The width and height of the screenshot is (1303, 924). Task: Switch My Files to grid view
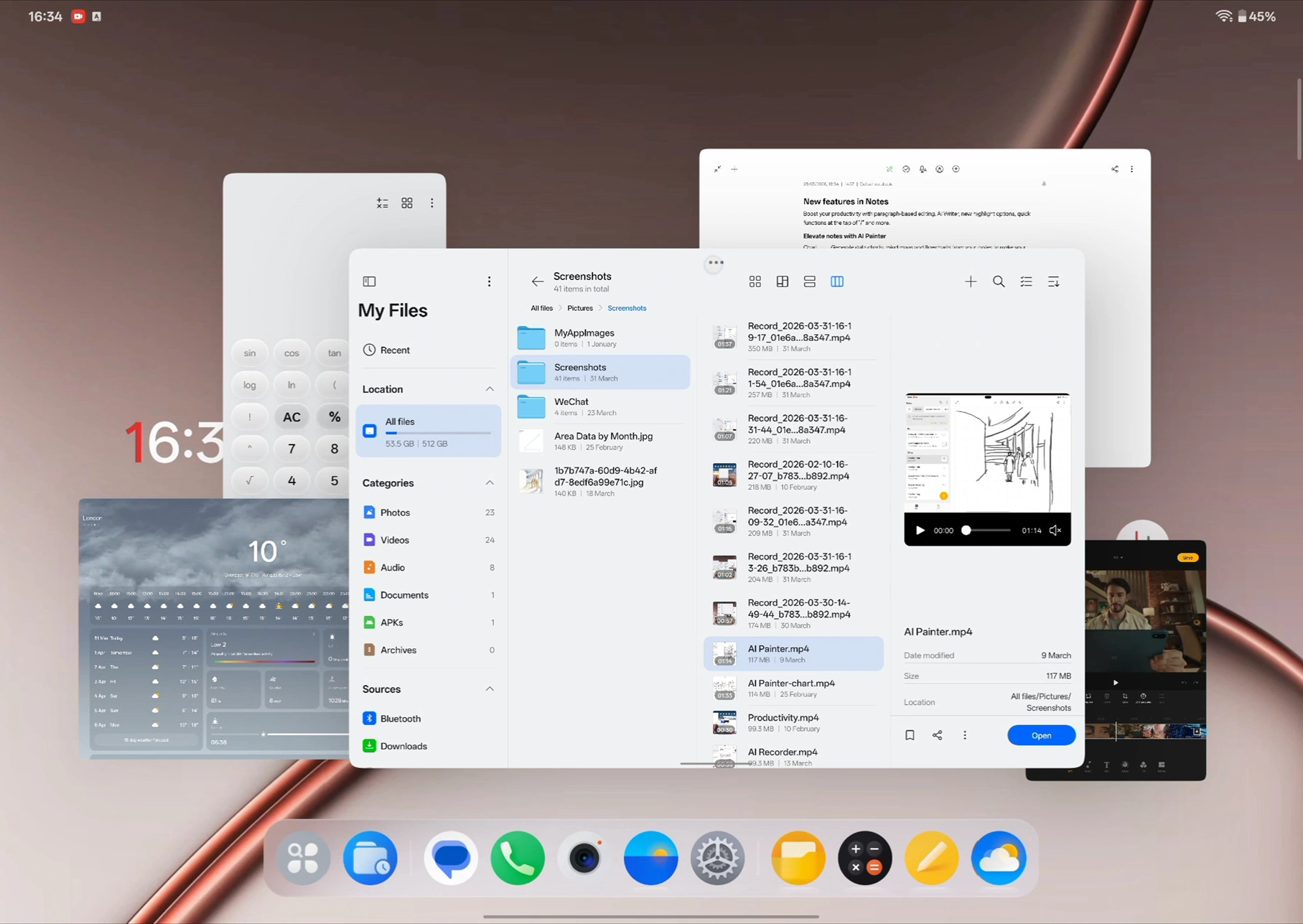coord(755,281)
